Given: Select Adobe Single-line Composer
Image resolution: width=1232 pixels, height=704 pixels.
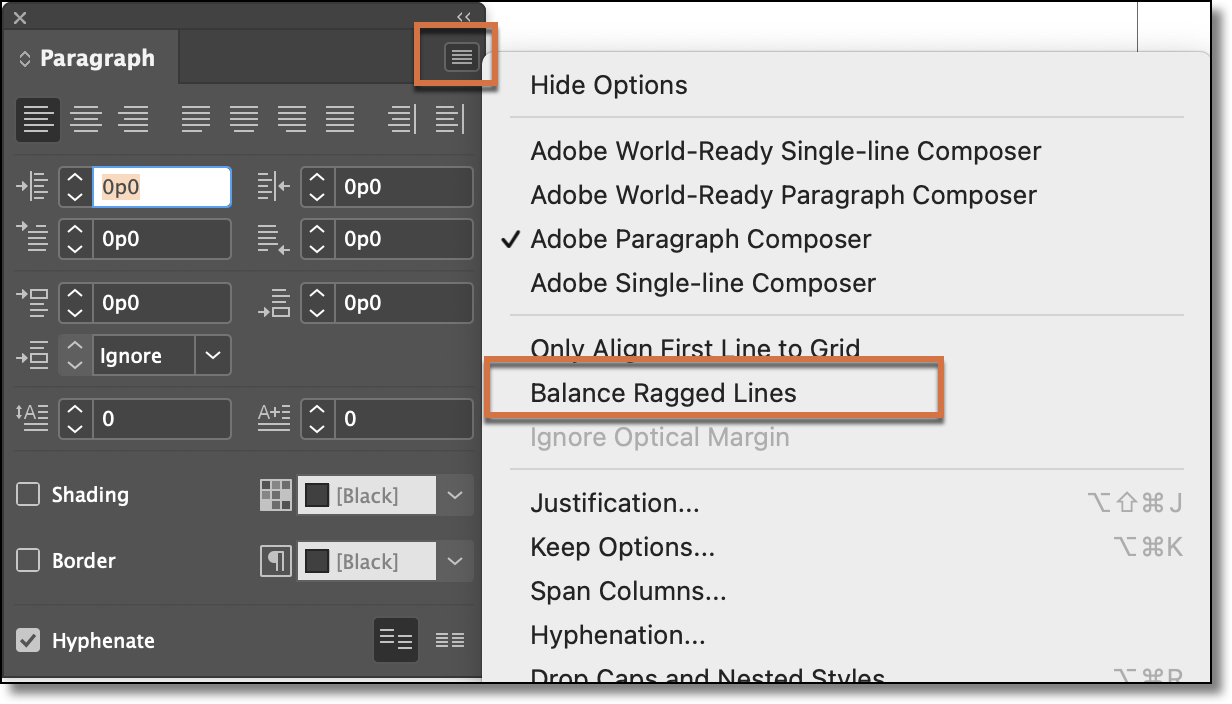Looking at the screenshot, I should [x=703, y=283].
